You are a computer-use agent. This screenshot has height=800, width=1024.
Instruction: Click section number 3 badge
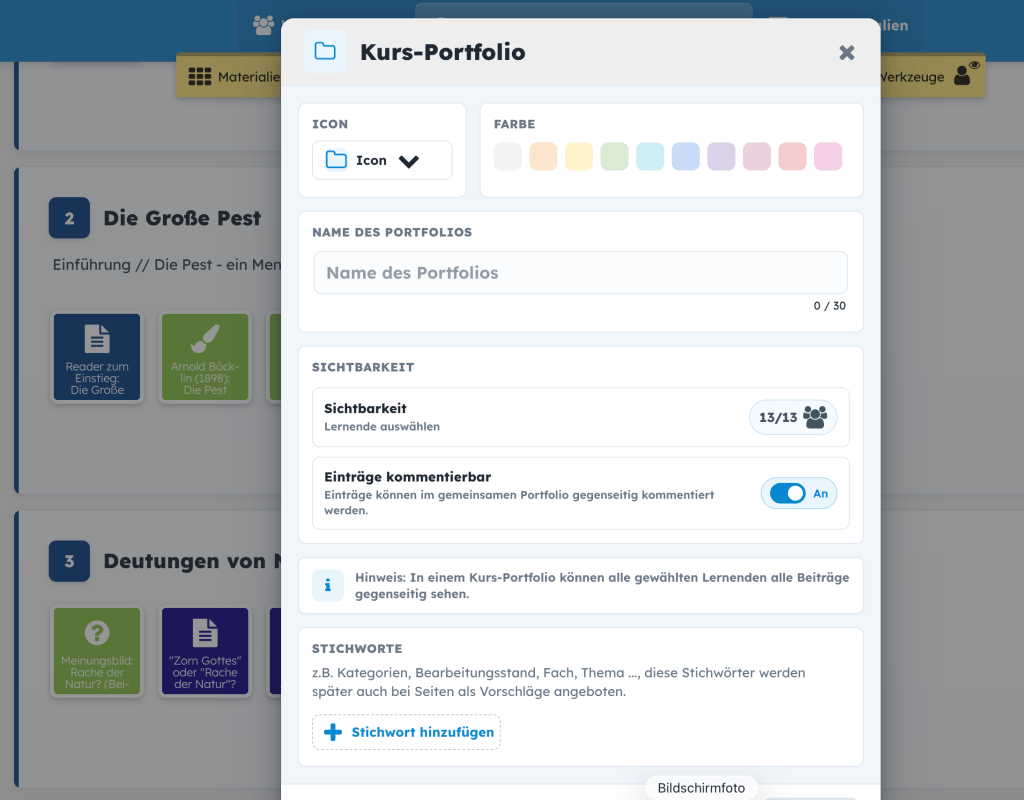[69, 561]
